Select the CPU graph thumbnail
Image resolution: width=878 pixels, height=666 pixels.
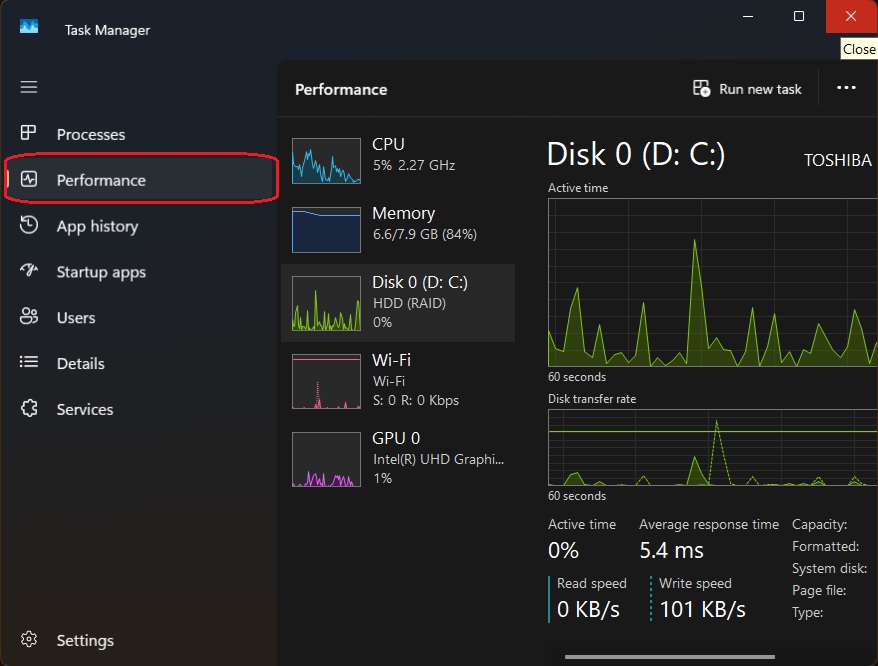click(326, 161)
